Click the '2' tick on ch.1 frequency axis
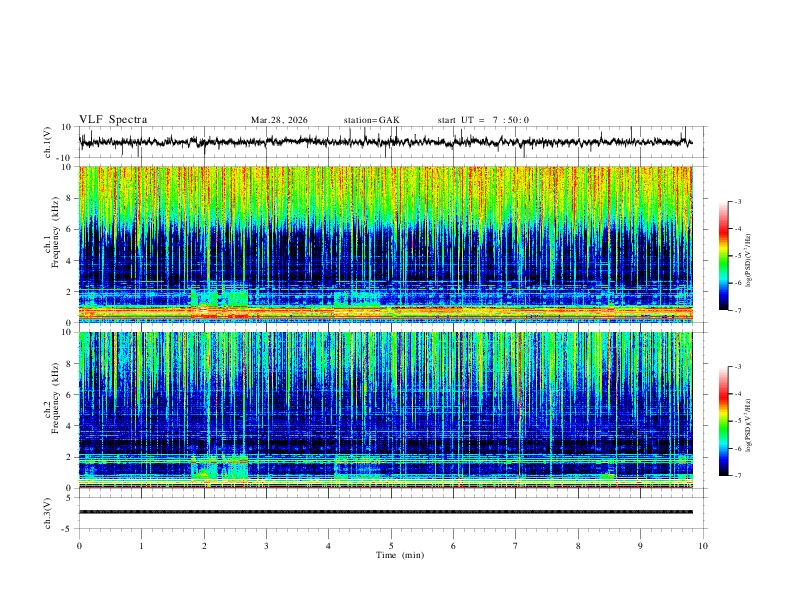This screenshot has height=612, width=792. [x=69, y=291]
